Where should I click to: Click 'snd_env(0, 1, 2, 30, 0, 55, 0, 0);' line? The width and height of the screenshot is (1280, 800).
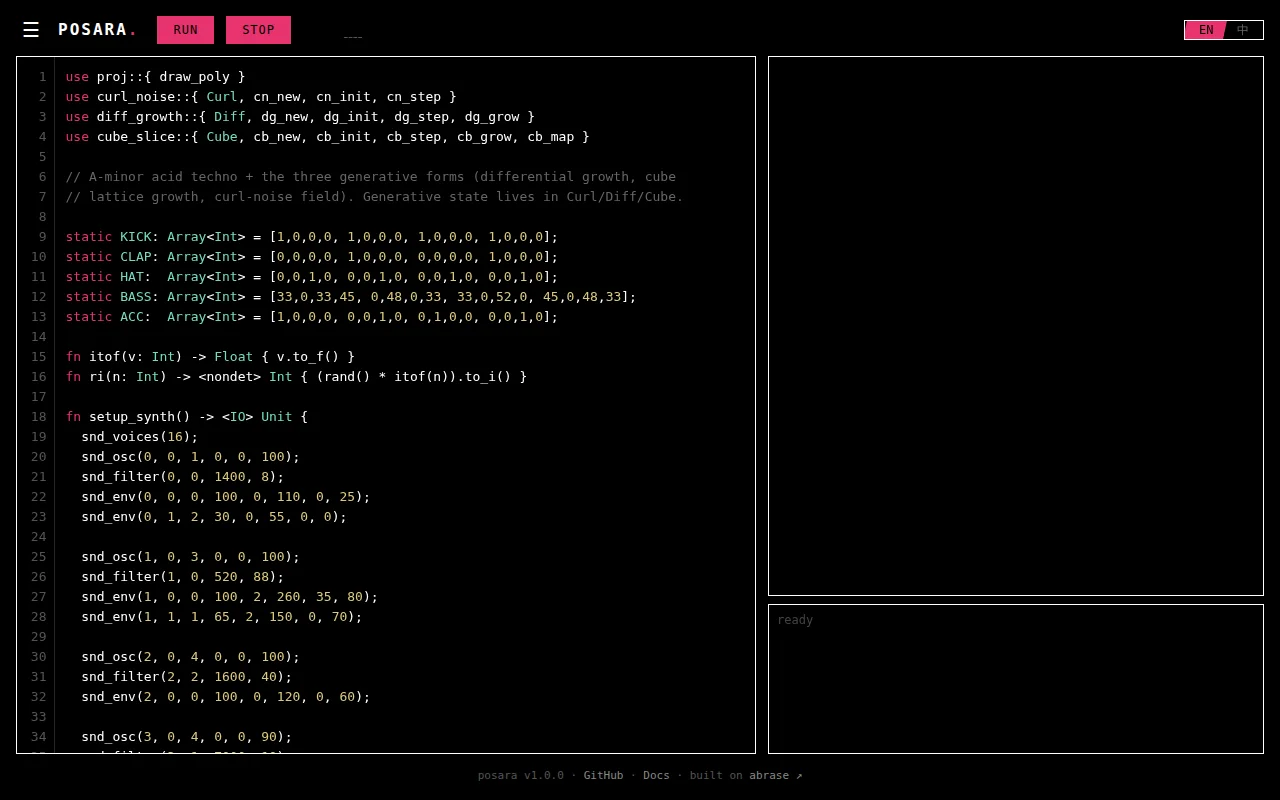point(214,517)
